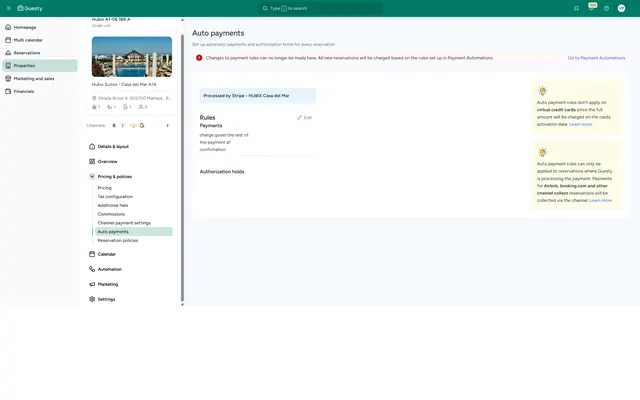Open Additional fees
The width and height of the screenshot is (640, 400).
click(113, 205)
